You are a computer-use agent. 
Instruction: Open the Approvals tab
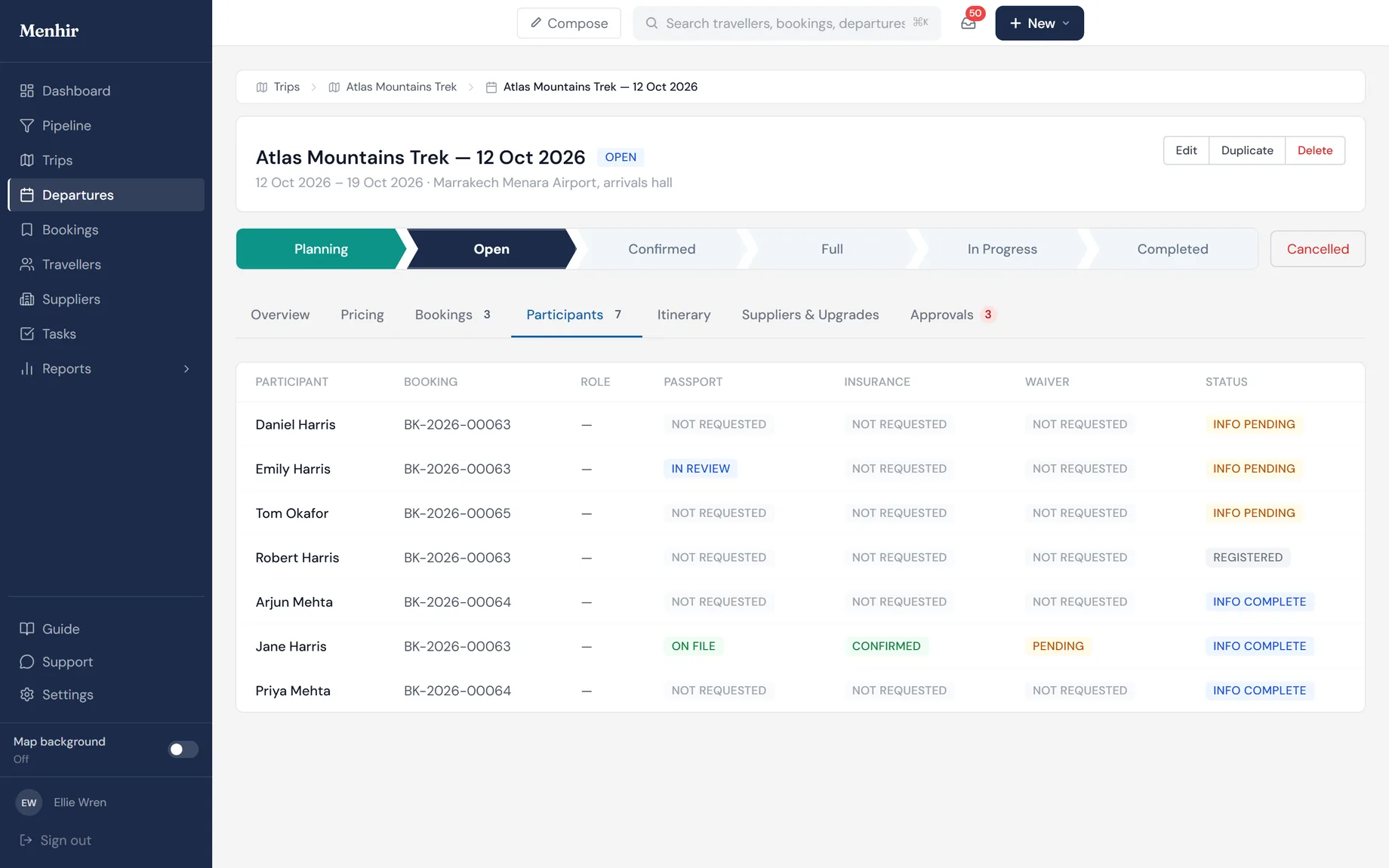click(x=953, y=315)
